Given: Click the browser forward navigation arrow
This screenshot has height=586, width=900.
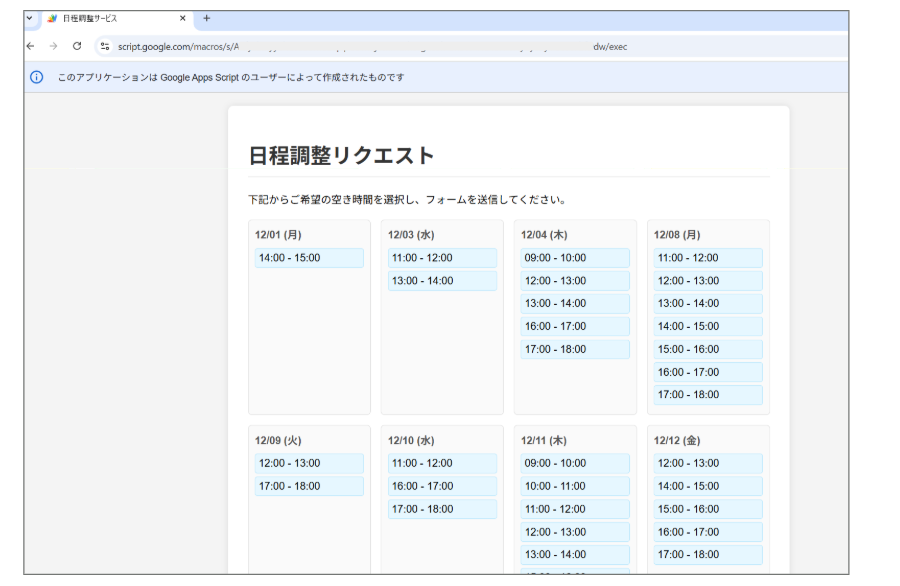Looking at the screenshot, I should (x=55, y=46).
